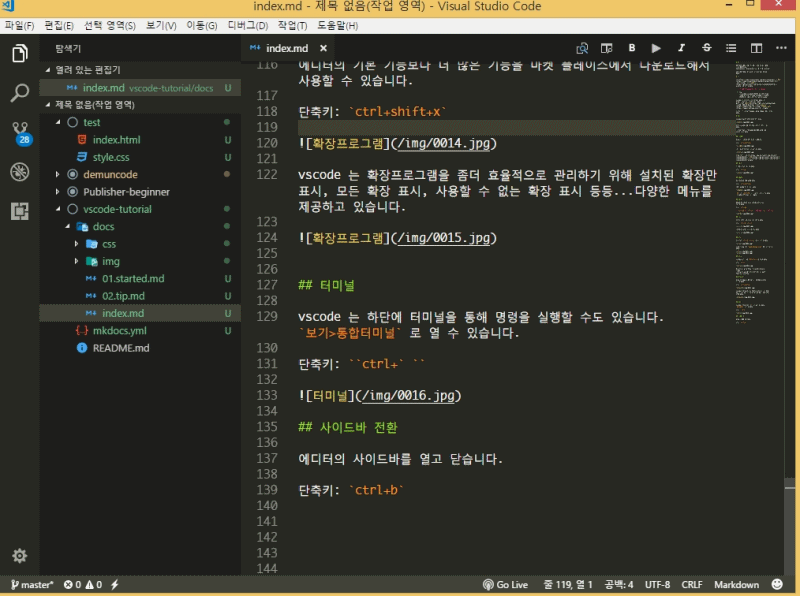Open the 보기(V) menu

coord(161,26)
